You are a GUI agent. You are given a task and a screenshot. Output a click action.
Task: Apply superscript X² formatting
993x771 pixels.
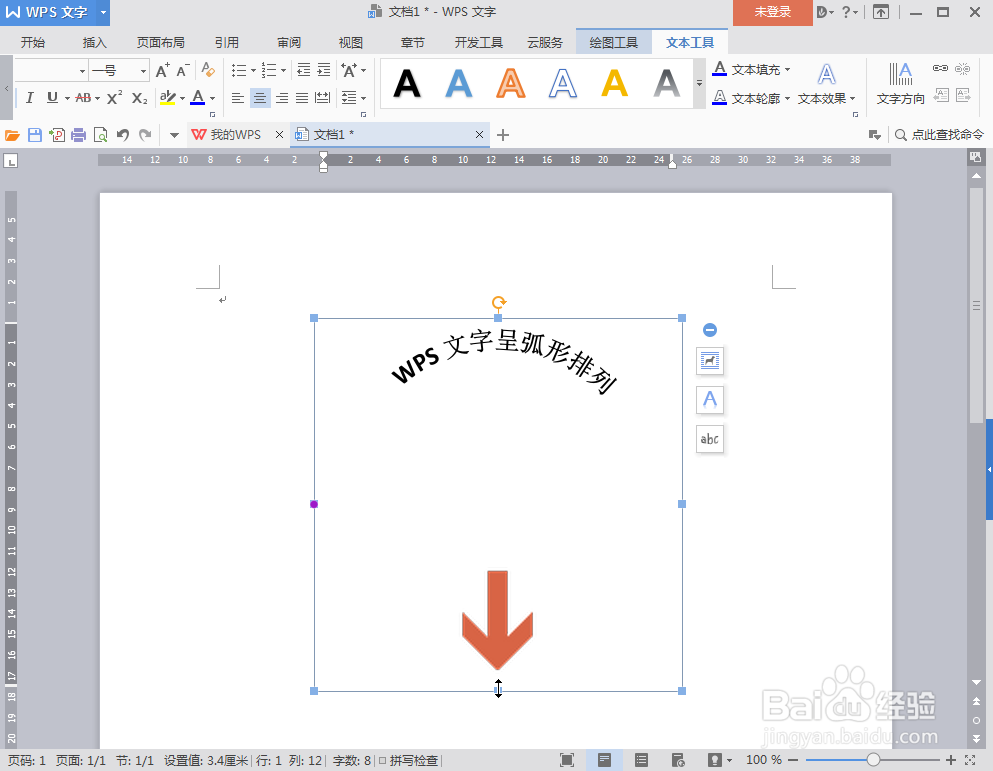115,98
